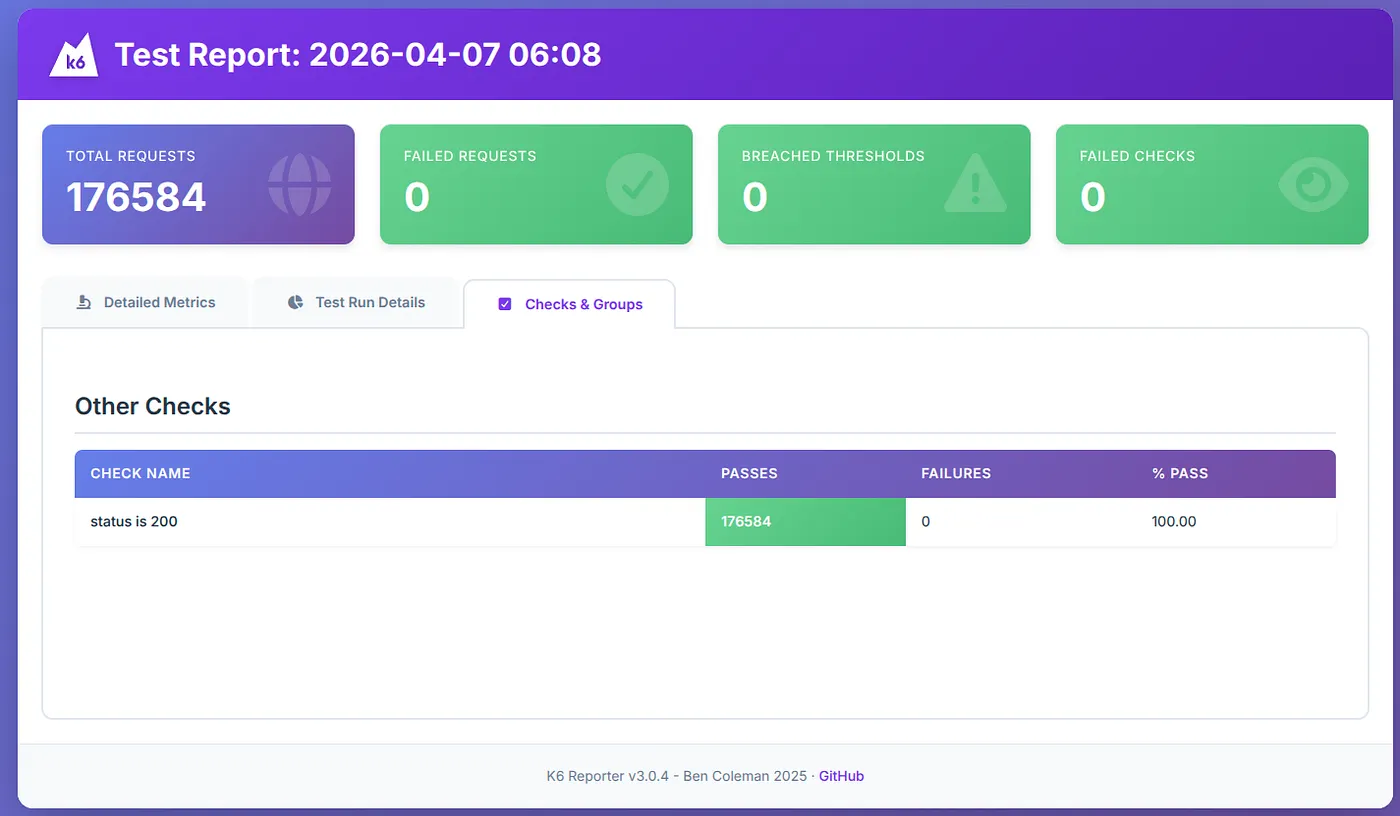The image size is (1400, 816).
Task: Click the green passes cell 176584
Action: pos(806,522)
